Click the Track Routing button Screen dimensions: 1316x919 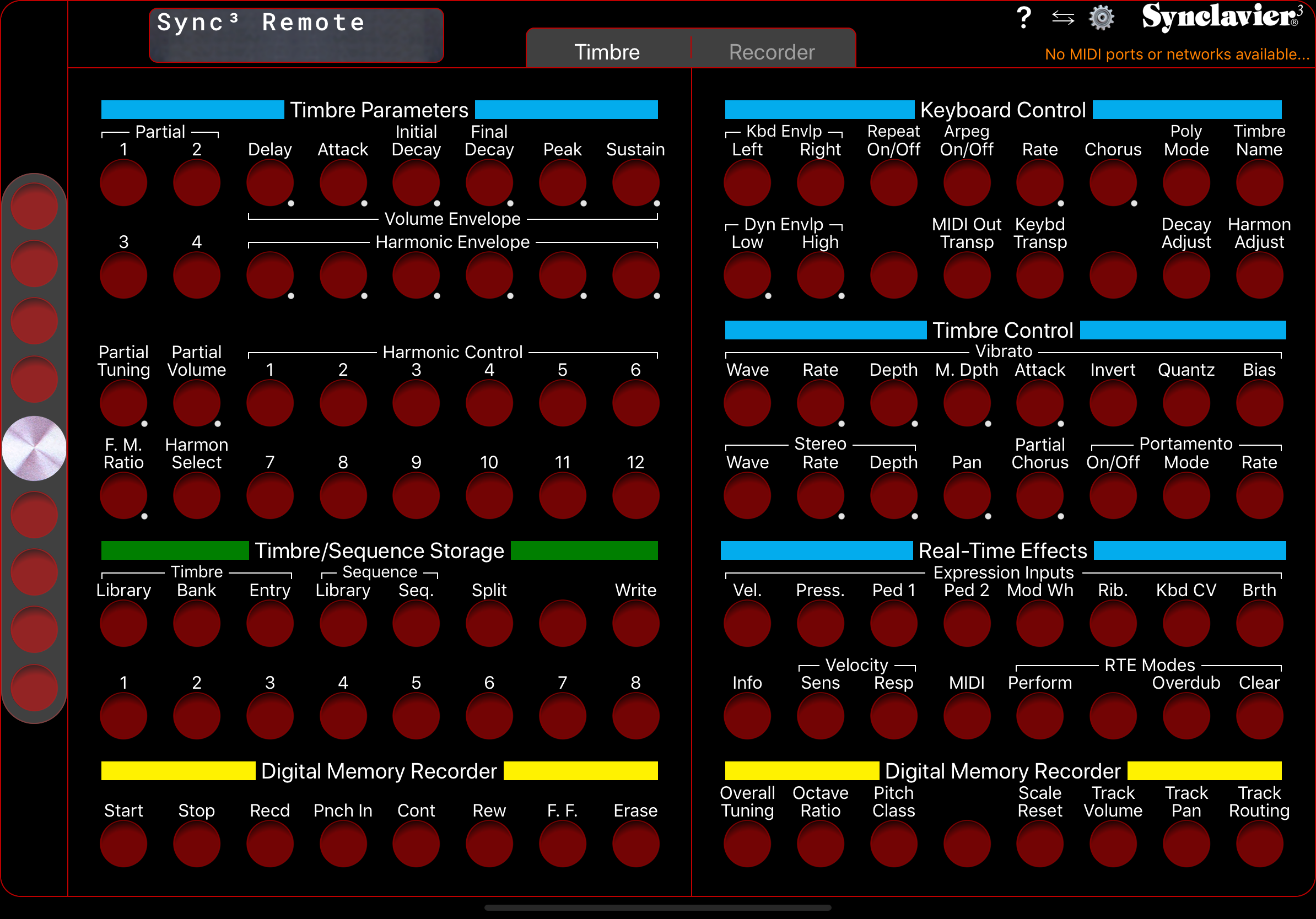[1260, 844]
